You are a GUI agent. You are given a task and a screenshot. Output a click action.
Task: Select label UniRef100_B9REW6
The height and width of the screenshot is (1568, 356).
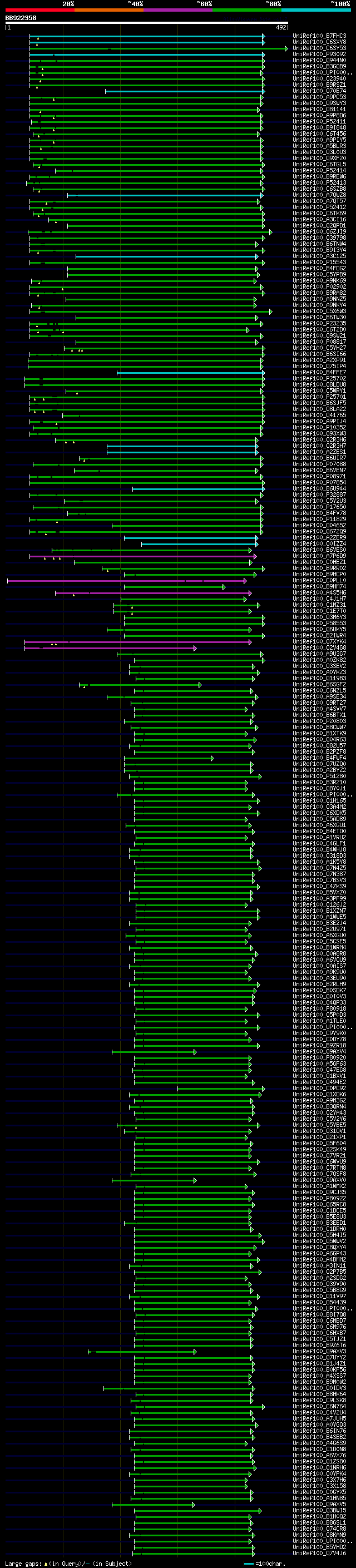pos(319,176)
